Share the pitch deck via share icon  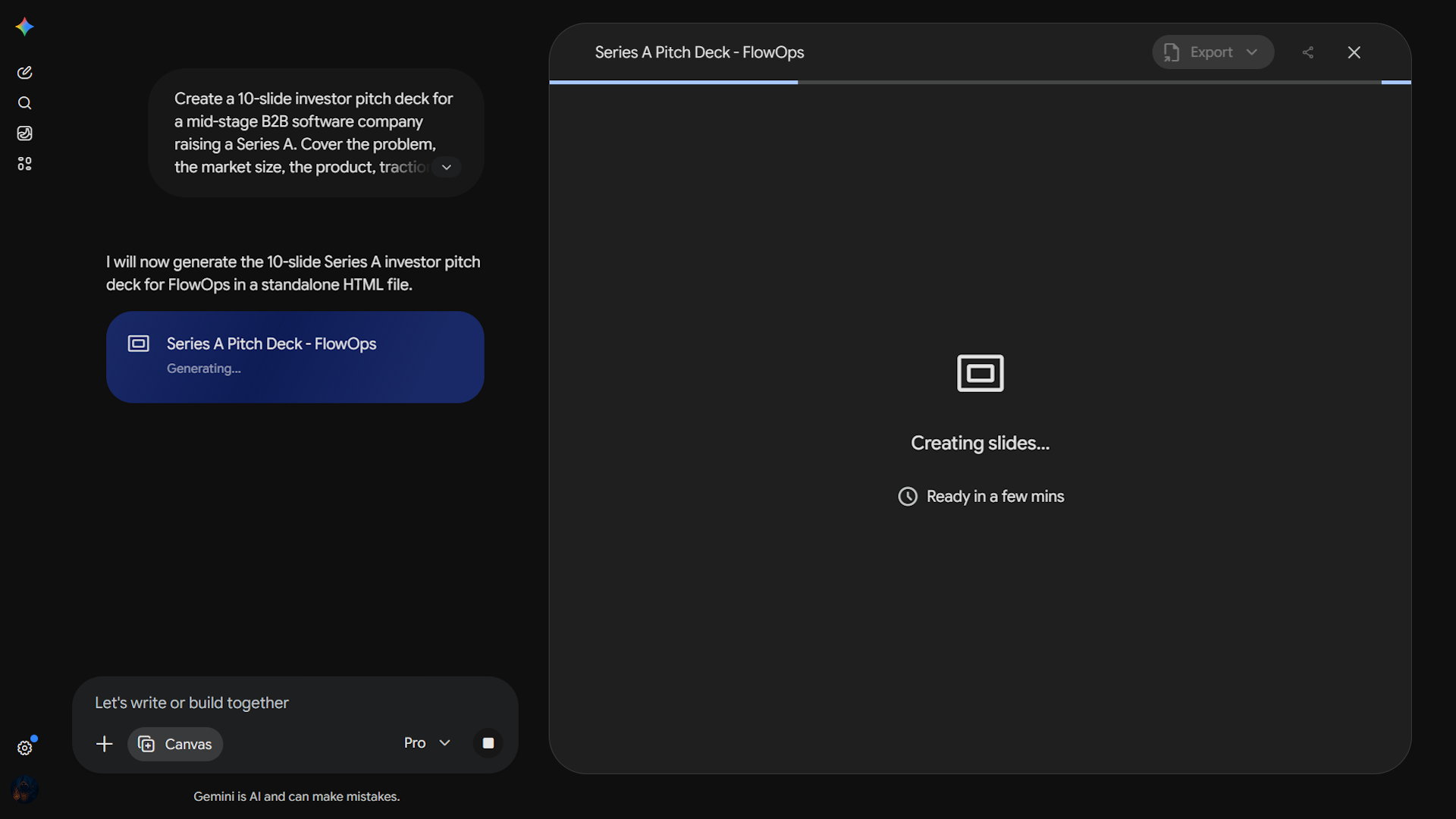(x=1308, y=52)
